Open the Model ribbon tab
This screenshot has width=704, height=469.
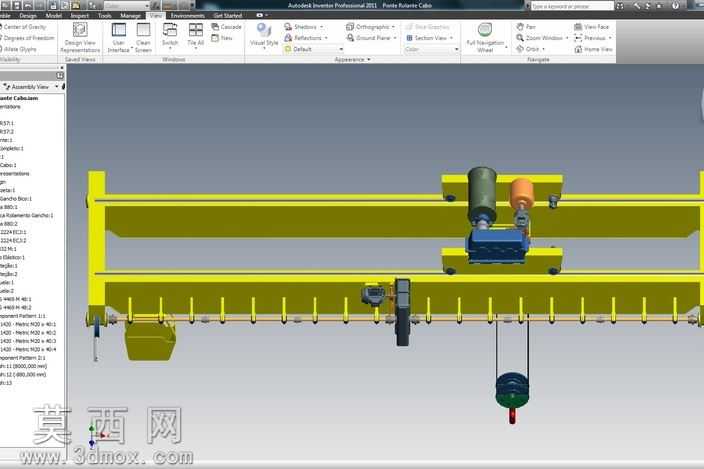[53, 15]
